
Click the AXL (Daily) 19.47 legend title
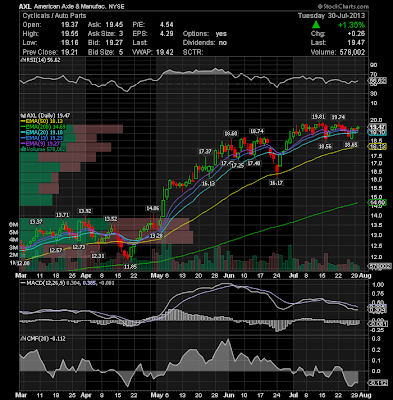point(45,115)
